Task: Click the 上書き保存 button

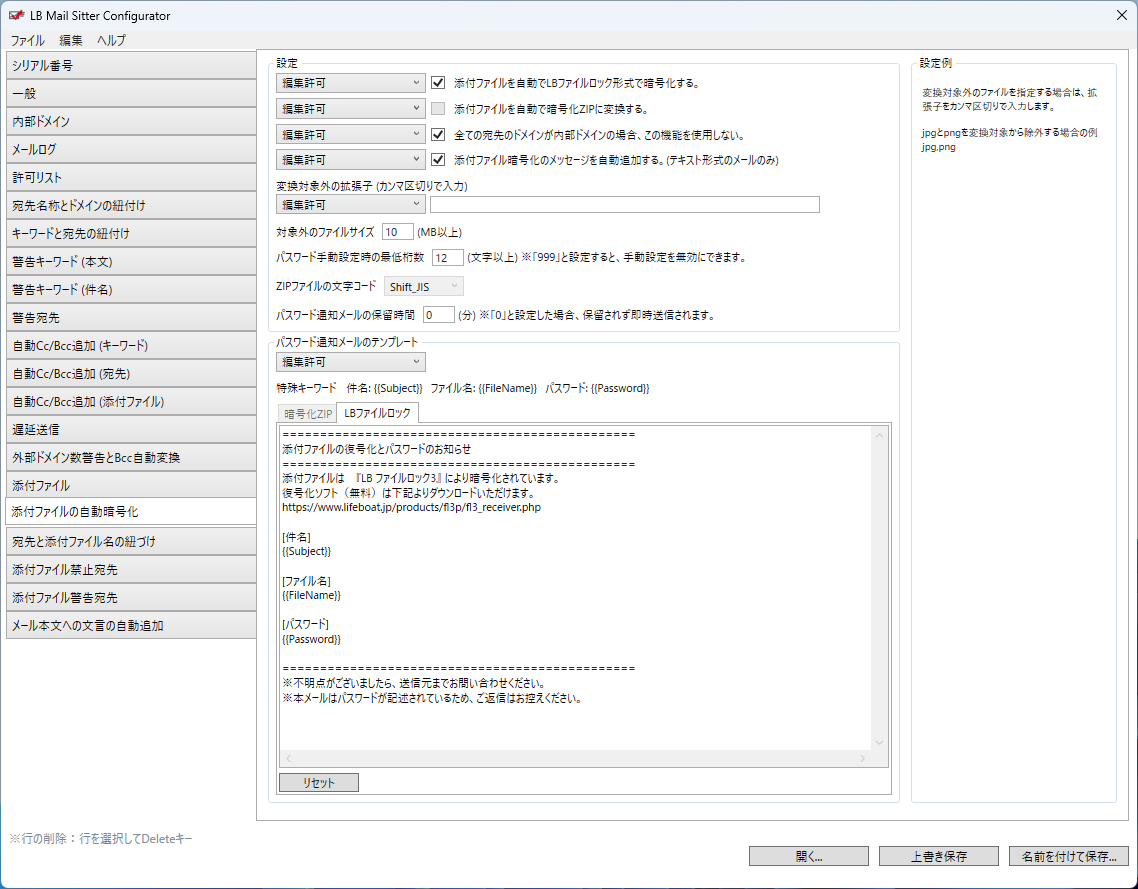Action: (x=938, y=856)
